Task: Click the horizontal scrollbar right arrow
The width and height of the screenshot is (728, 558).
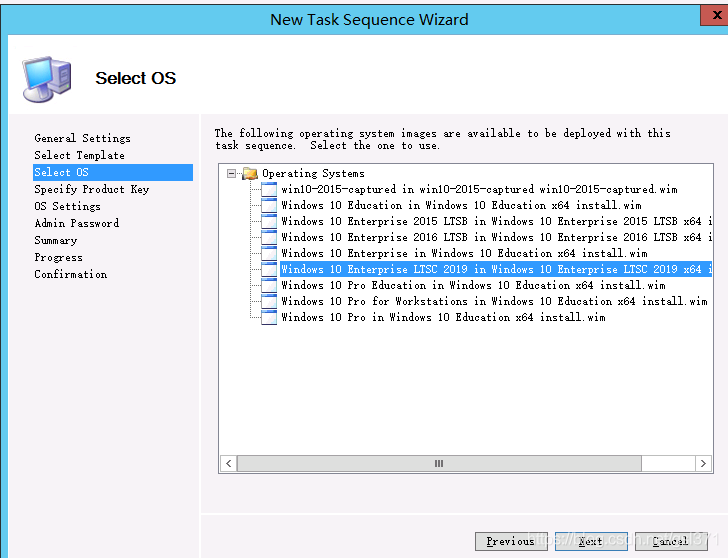Action: (703, 463)
